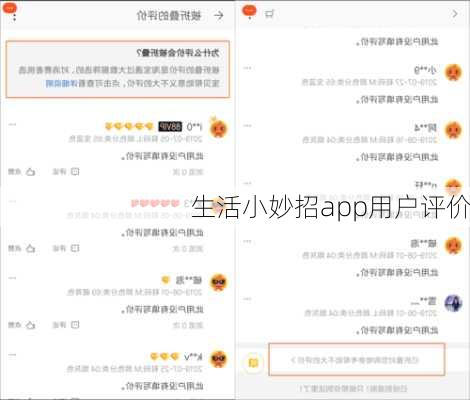This screenshot has height=400, width=470.
Task: Select username 阿**4
Action: click(425, 127)
